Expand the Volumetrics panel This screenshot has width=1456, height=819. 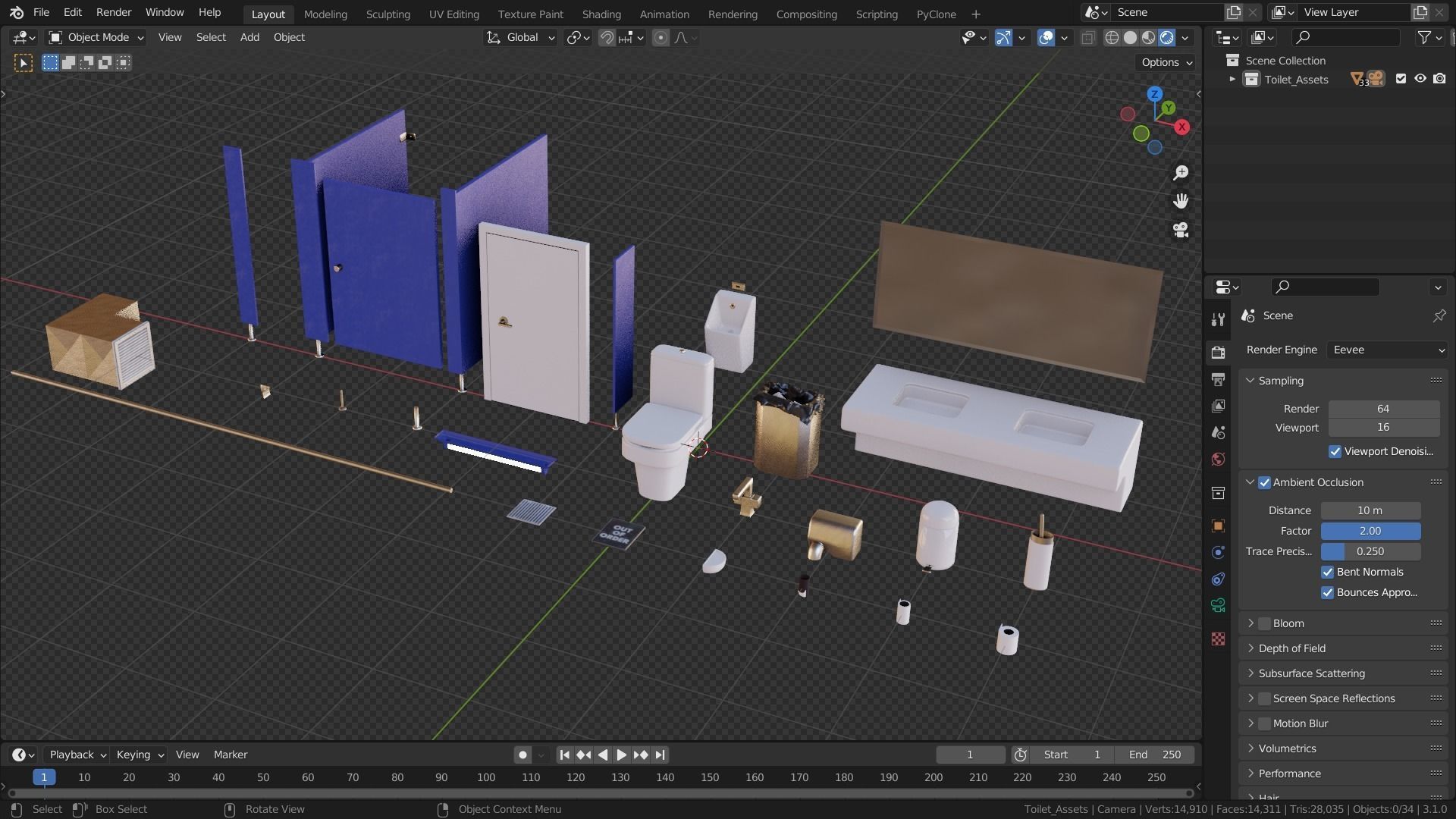(x=1250, y=748)
